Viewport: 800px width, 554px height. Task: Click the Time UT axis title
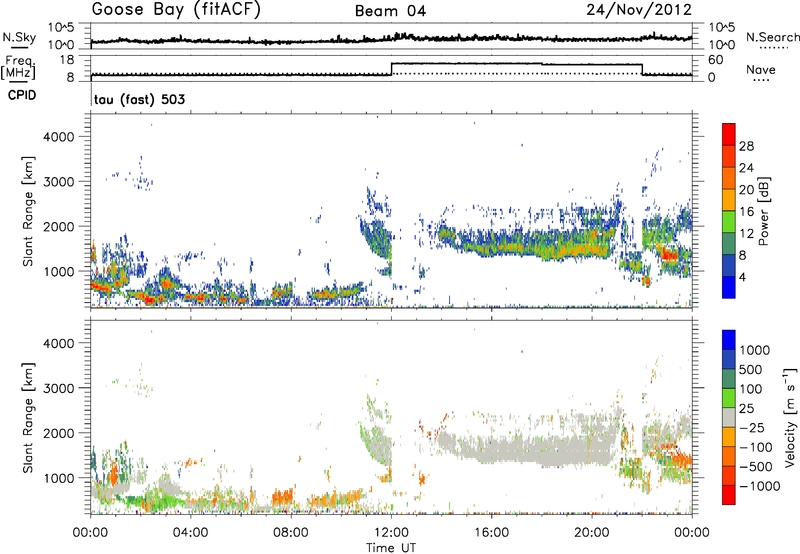[391, 548]
